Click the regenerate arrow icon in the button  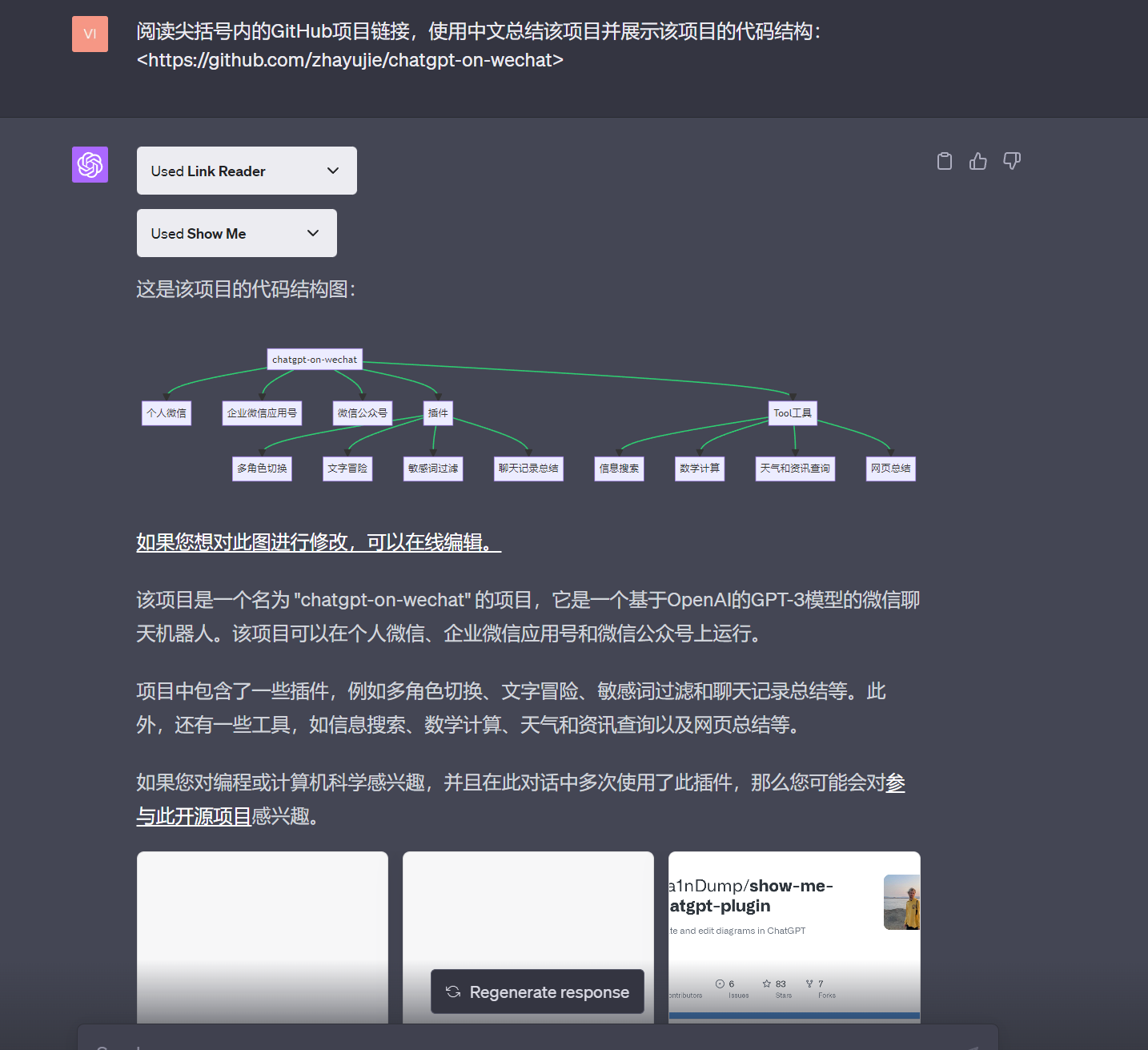(x=453, y=992)
